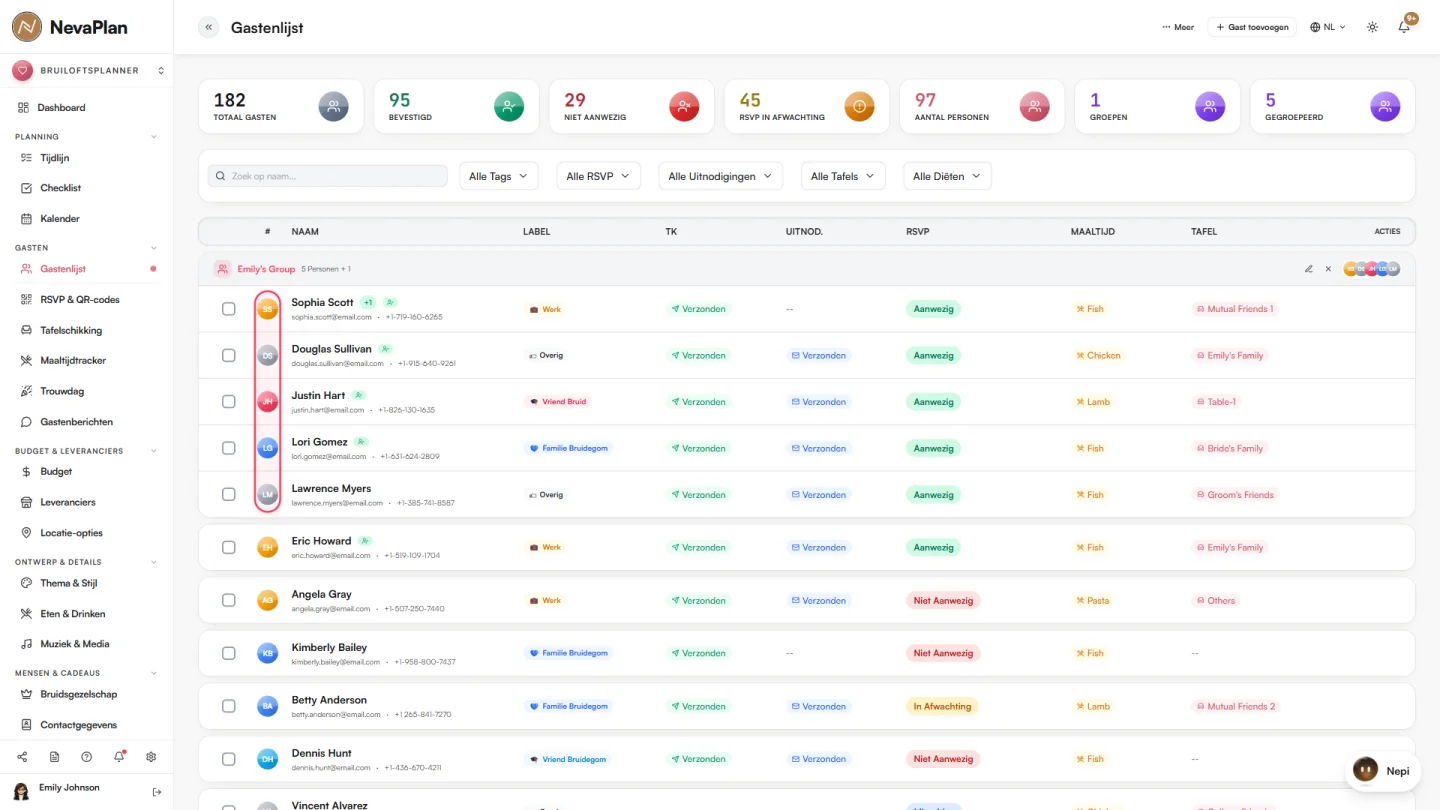Edit Emily's Group with pencil icon
The width and height of the screenshot is (1440, 810).
point(1309,269)
